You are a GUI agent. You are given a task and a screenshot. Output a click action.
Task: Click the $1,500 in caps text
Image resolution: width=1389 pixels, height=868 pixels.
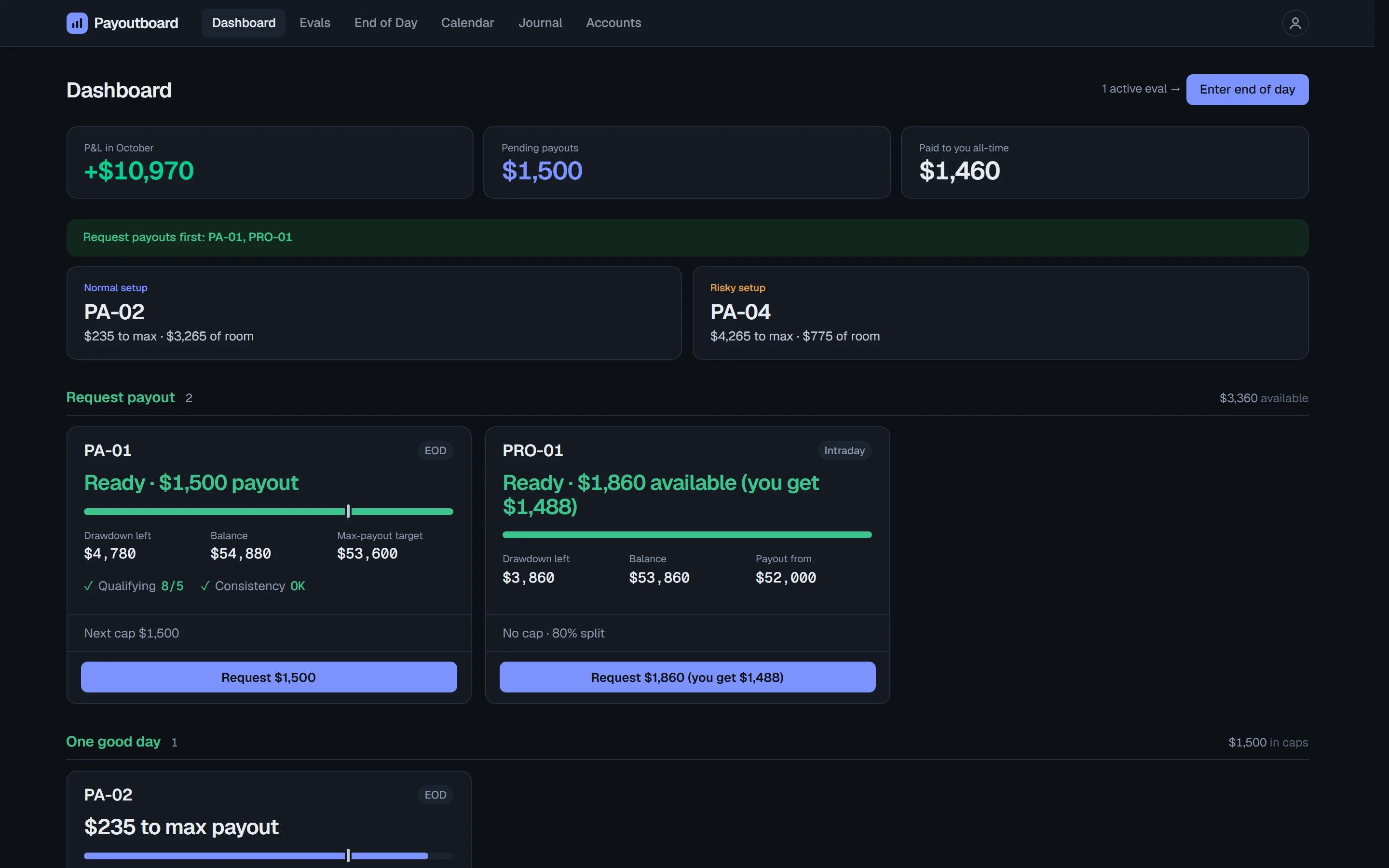[1268, 742]
